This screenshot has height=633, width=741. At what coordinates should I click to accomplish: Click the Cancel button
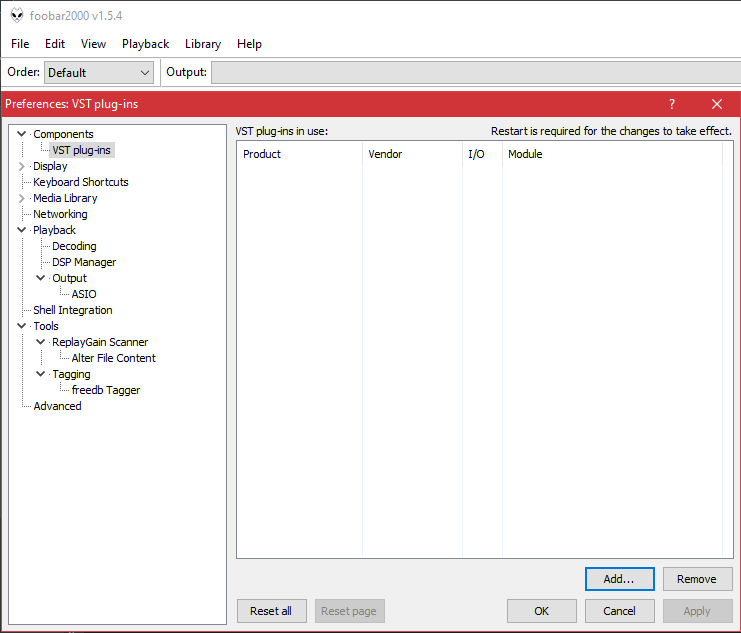620,611
